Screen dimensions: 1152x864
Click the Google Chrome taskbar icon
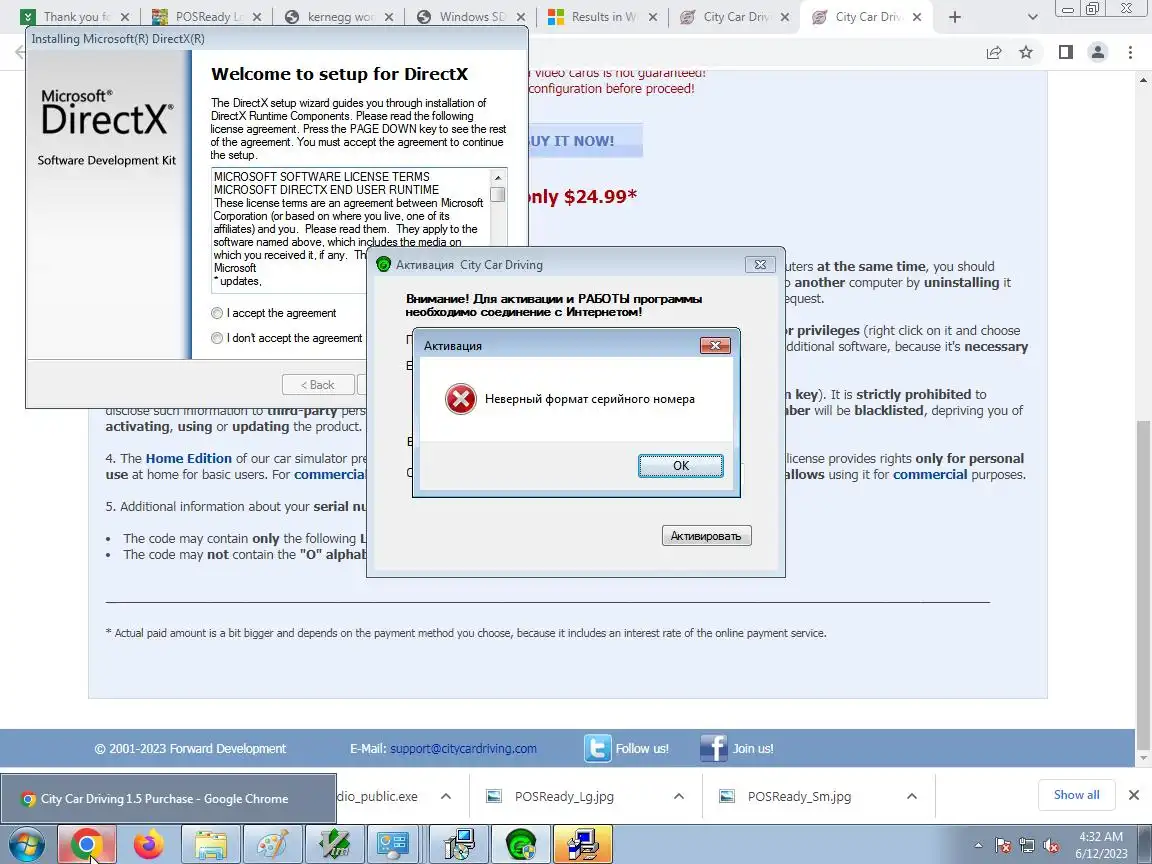(x=86, y=845)
